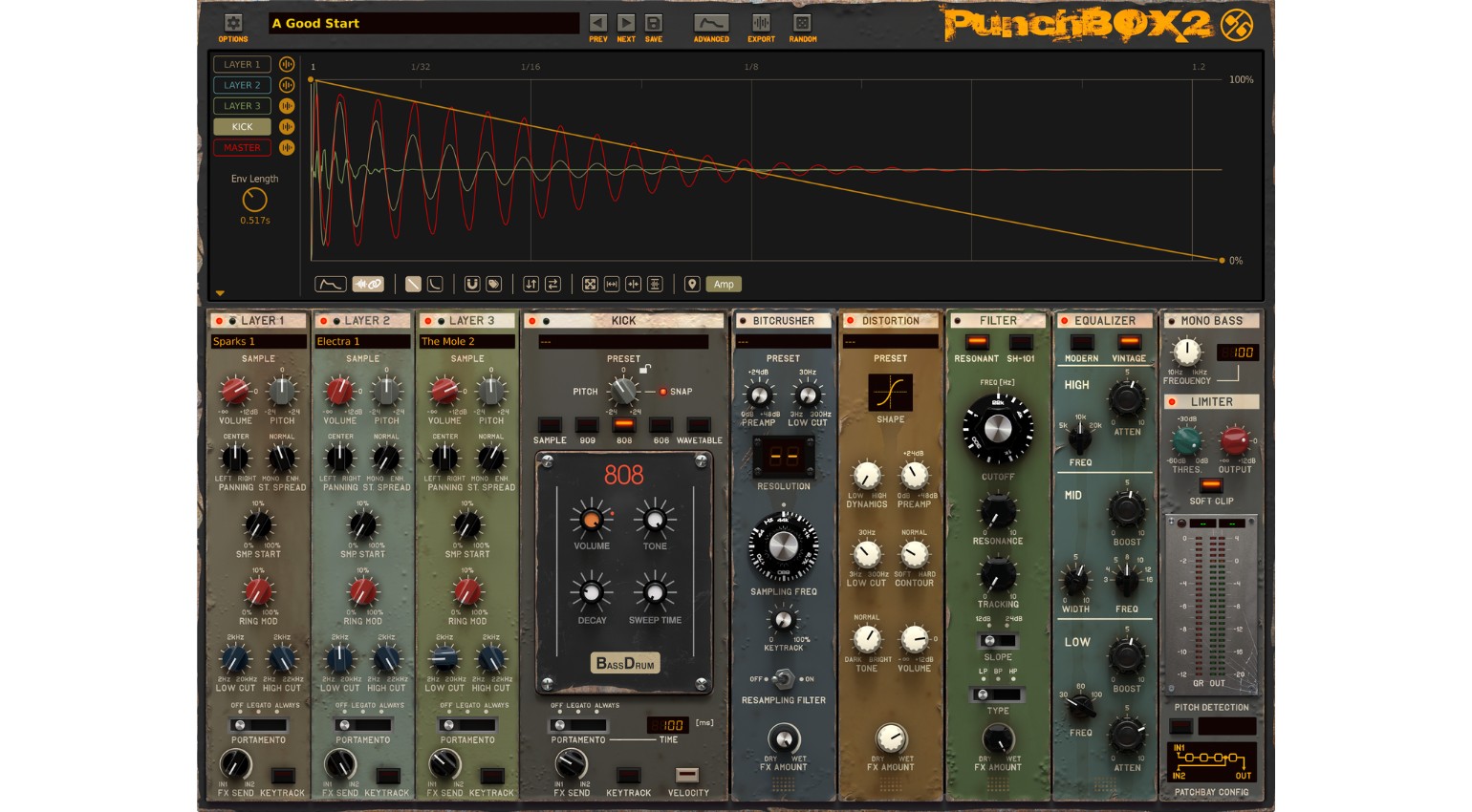Open Layer 2 sample selector Electra 1
The width and height of the screenshot is (1472, 812).
click(362, 341)
